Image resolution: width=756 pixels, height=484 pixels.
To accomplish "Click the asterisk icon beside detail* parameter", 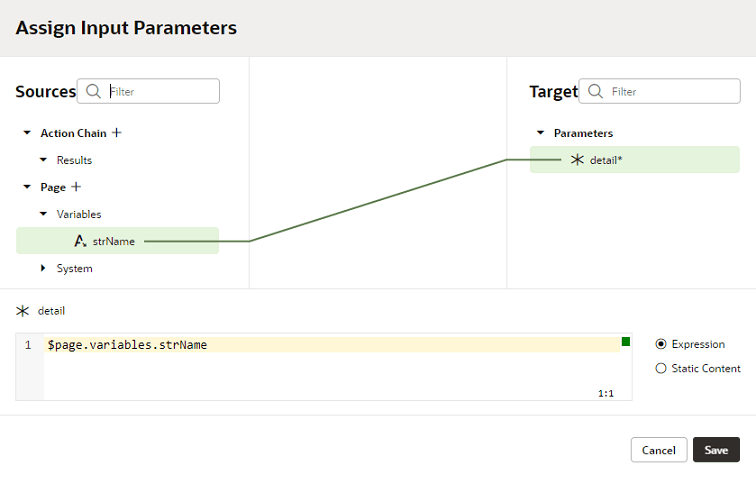I will pos(577,160).
